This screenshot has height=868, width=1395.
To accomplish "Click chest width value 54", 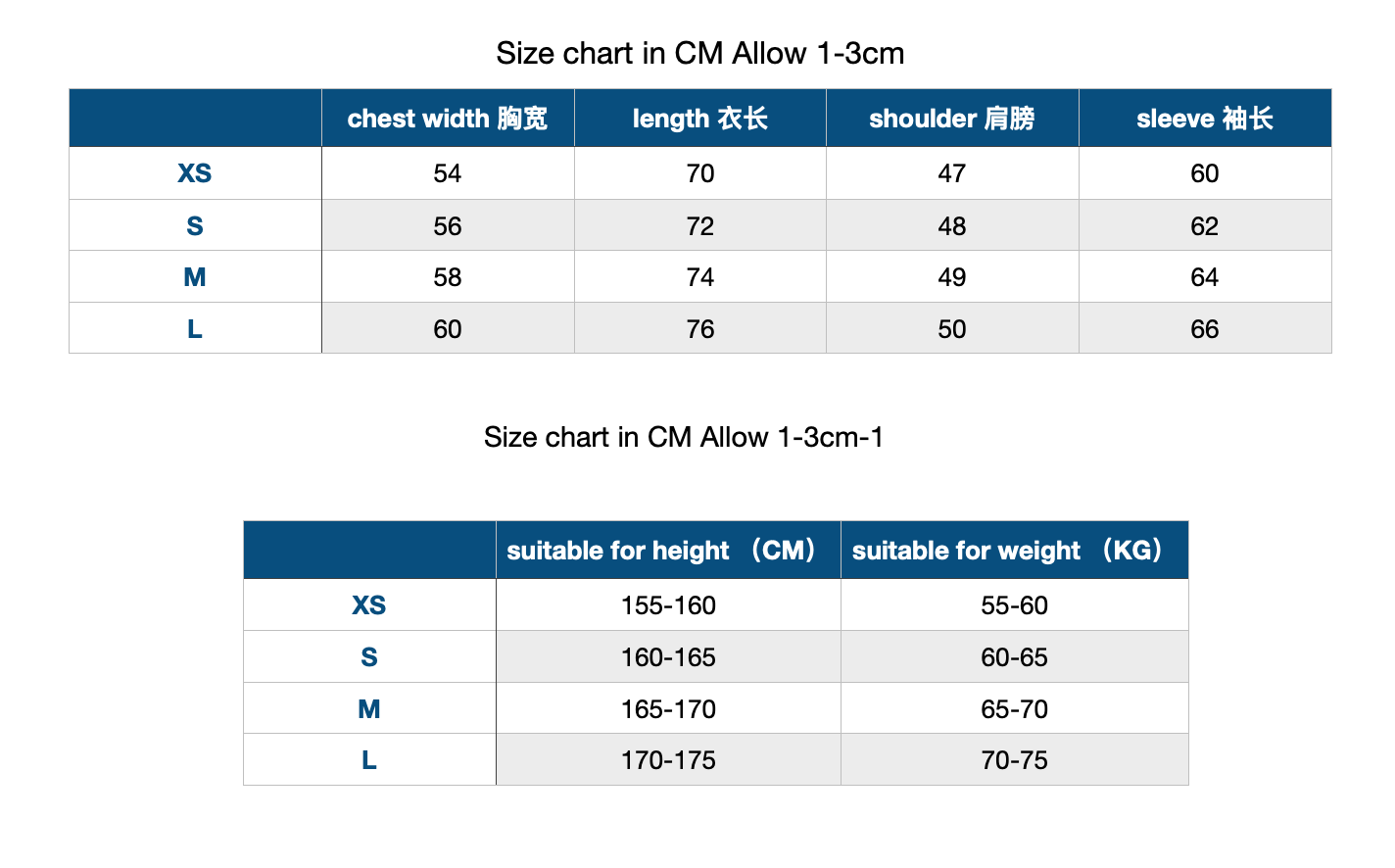I will tap(448, 173).
